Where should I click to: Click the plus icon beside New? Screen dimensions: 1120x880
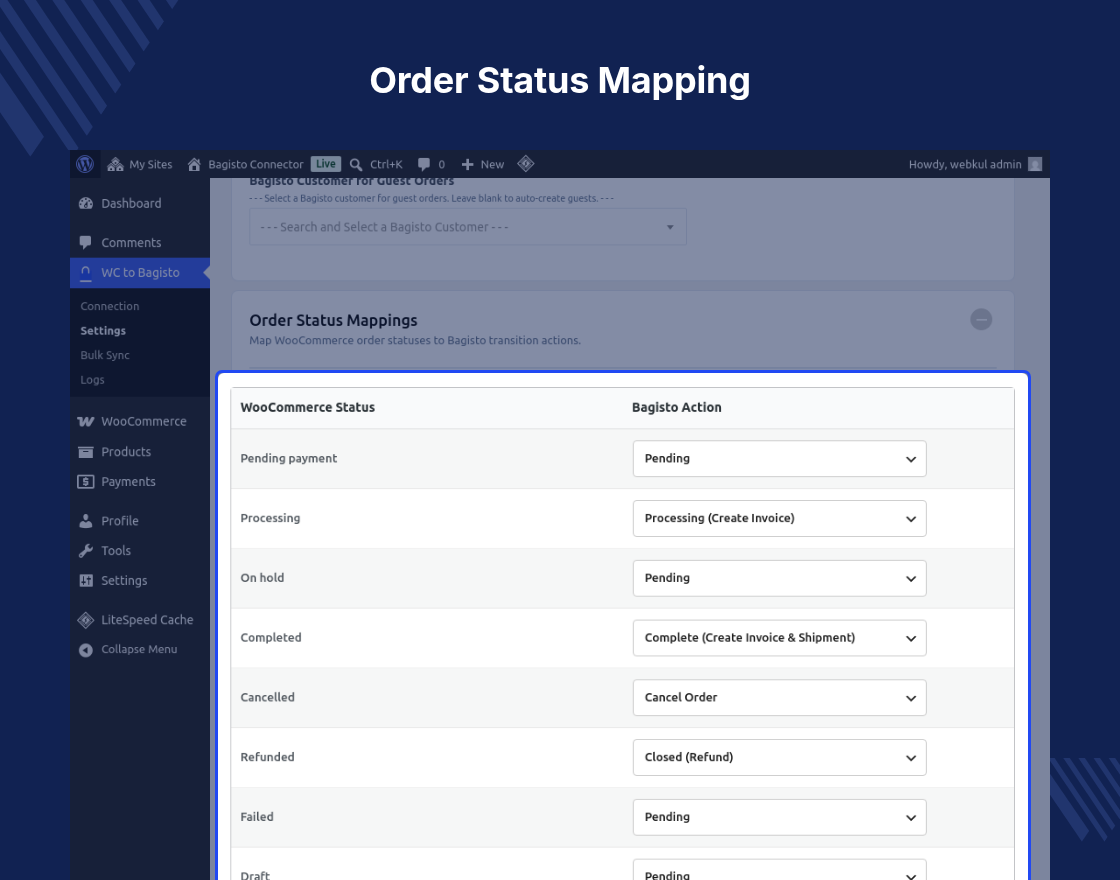[467, 165]
